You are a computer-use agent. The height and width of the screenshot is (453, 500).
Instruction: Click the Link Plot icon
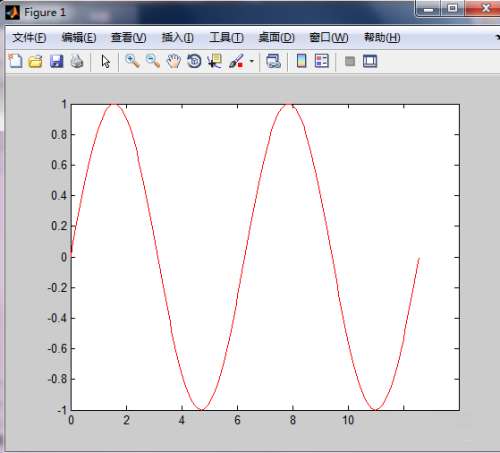tap(274, 61)
